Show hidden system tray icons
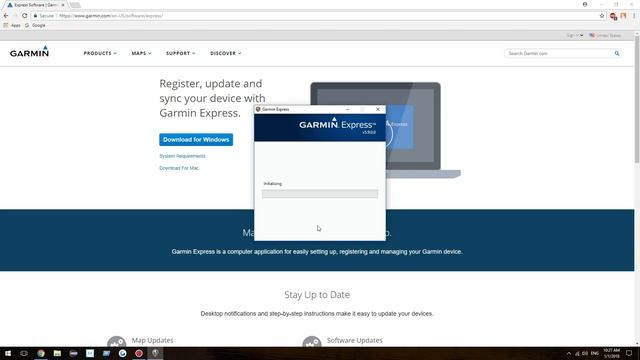Image resolution: width=640 pixels, height=360 pixels. tap(569, 353)
